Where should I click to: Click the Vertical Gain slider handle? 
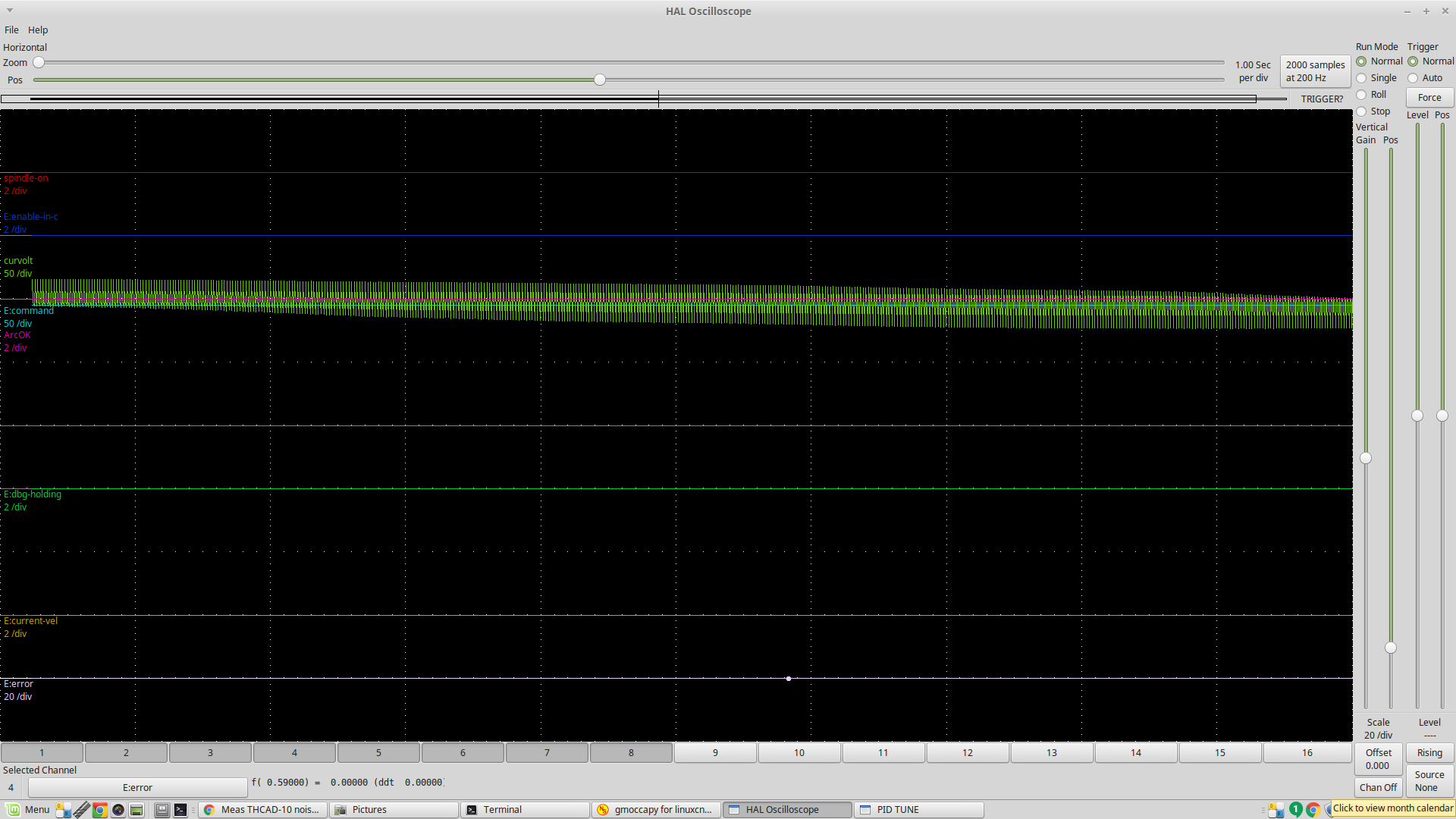tap(1366, 458)
